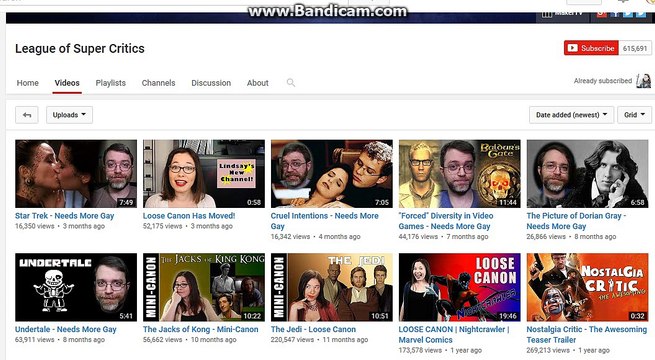This screenshot has width=655, height=360.
Task: Play The Jedi Mini-Canon thumbnail
Action: pyautogui.click(x=332, y=287)
